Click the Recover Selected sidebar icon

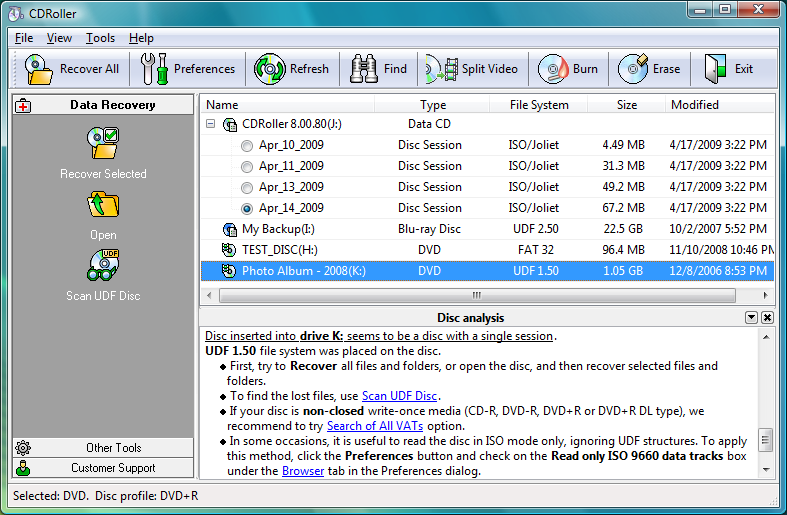103,143
